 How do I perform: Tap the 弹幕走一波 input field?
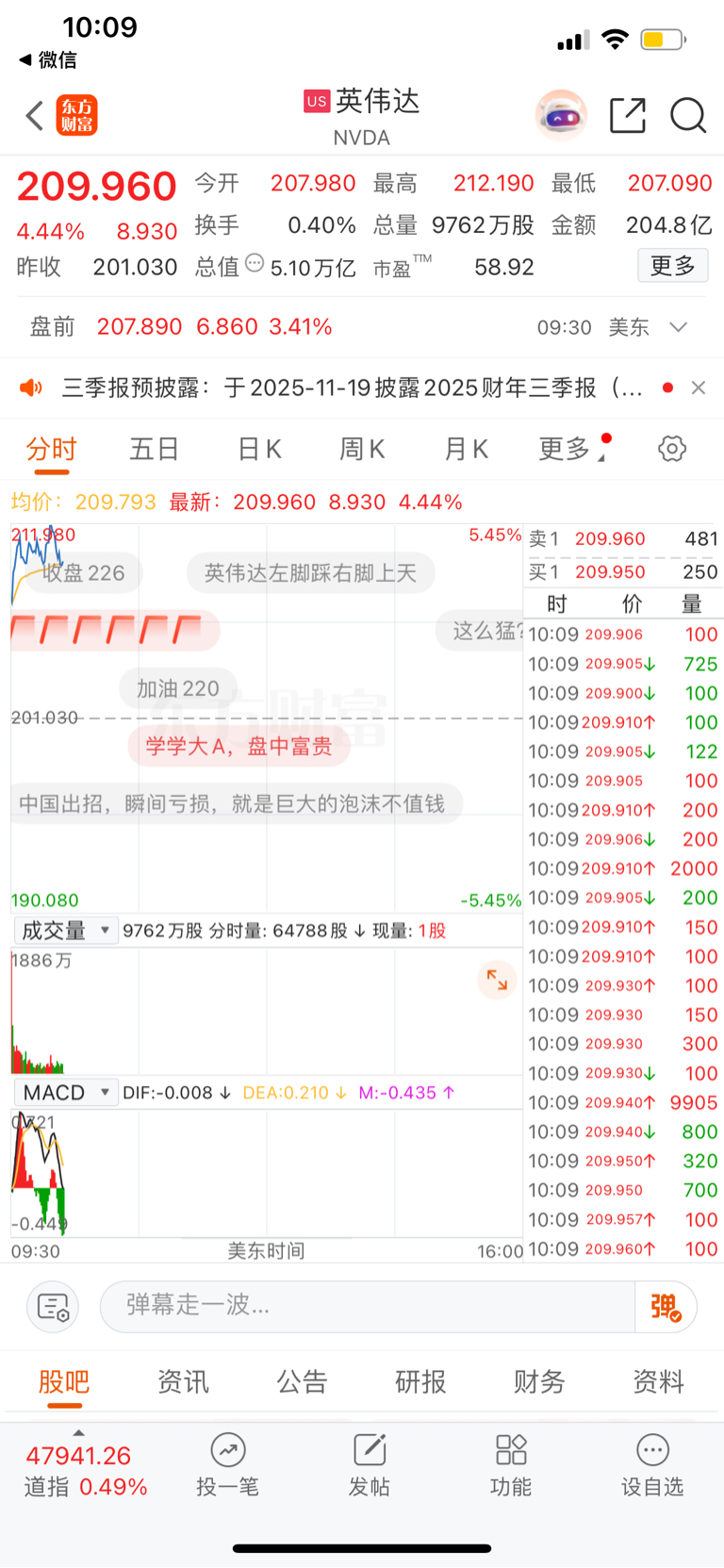(x=368, y=1307)
